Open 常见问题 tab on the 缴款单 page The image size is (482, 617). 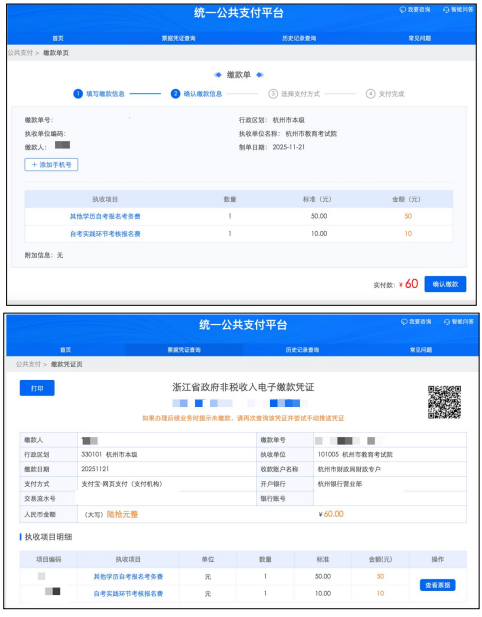[420, 38]
